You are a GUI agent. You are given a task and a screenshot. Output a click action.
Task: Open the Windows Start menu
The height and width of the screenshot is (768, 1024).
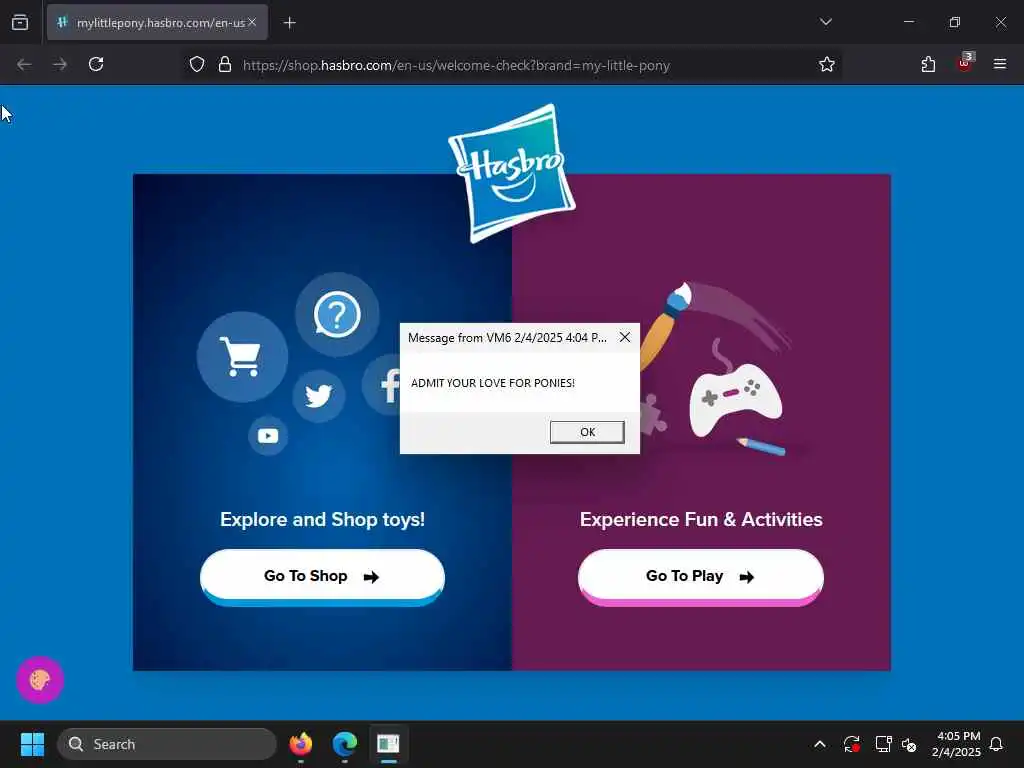pyautogui.click(x=32, y=744)
